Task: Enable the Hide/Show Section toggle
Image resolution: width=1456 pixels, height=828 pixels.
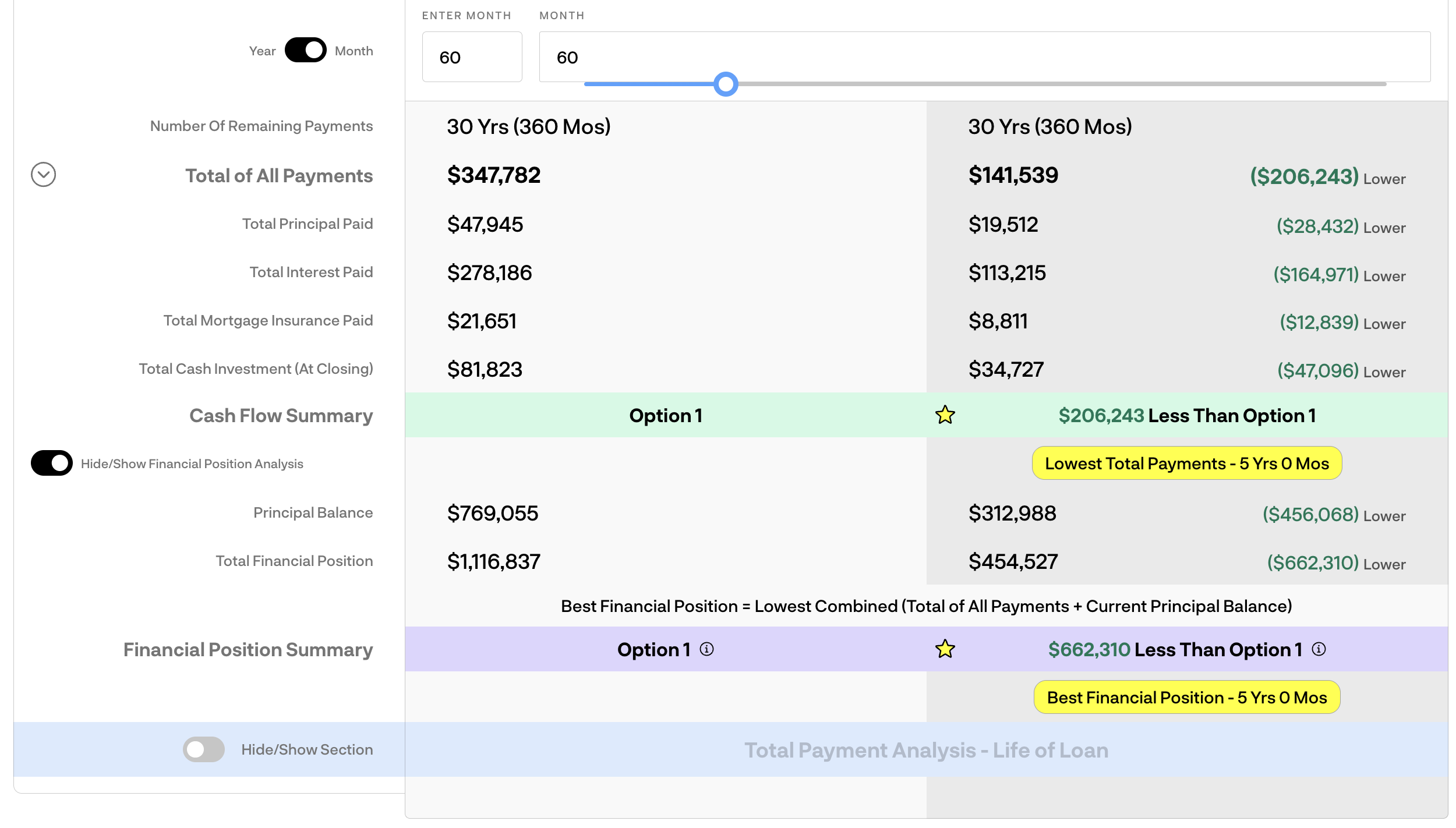Action: [203, 749]
